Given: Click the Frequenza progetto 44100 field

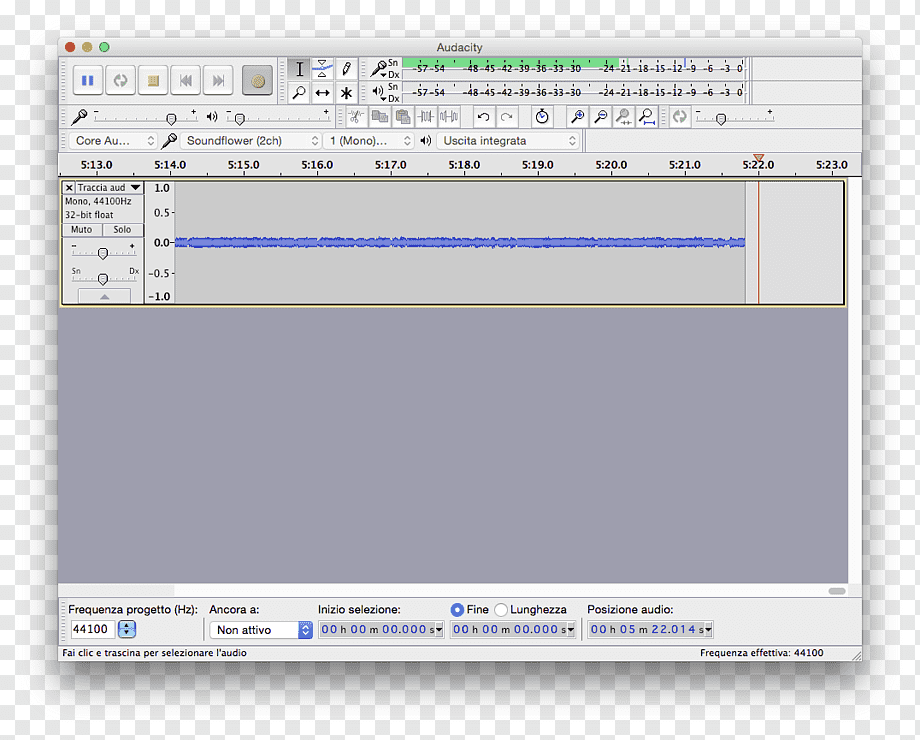Looking at the screenshot, I should point(92,629).
